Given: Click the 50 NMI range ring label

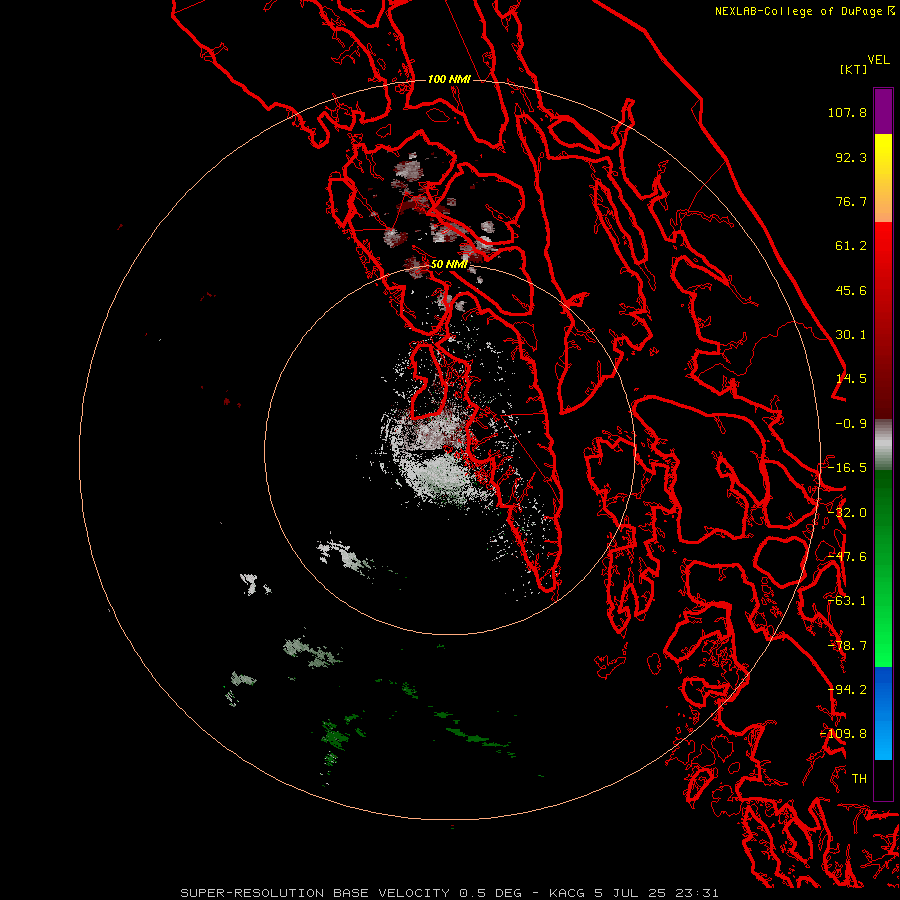Looking at the screenshot, I should coord(449,265).
